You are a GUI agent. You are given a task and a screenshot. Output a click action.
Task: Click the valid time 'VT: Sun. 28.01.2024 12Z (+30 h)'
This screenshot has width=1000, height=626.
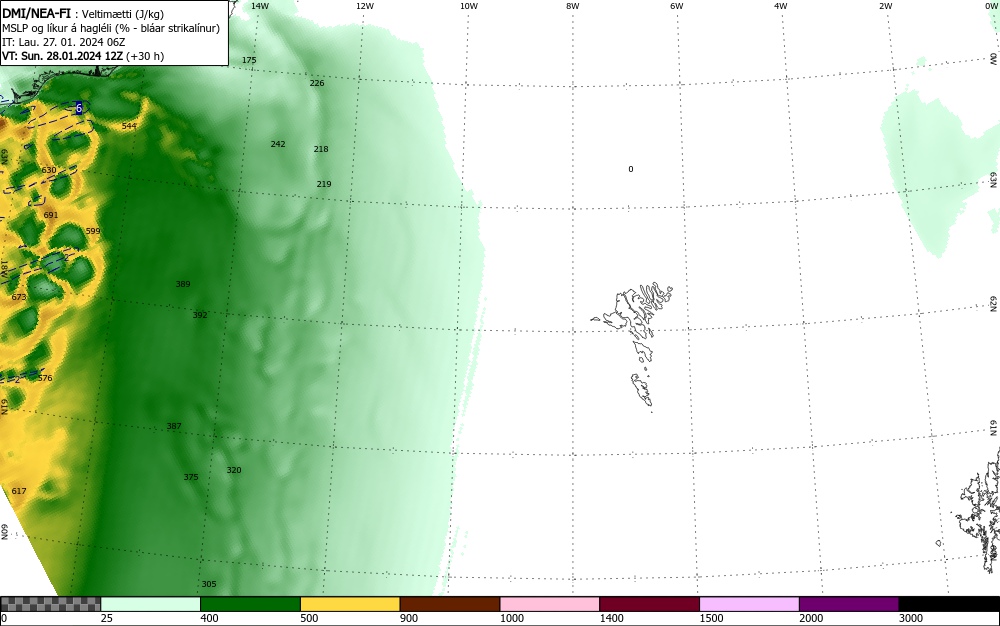click(83, 56)
